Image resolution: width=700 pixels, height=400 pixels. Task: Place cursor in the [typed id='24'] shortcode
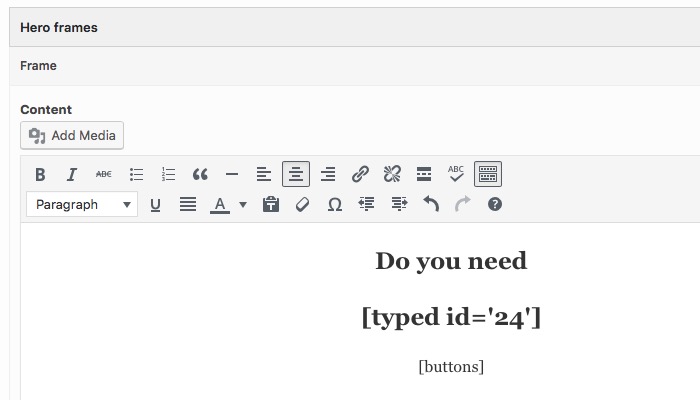click(451, 317)
